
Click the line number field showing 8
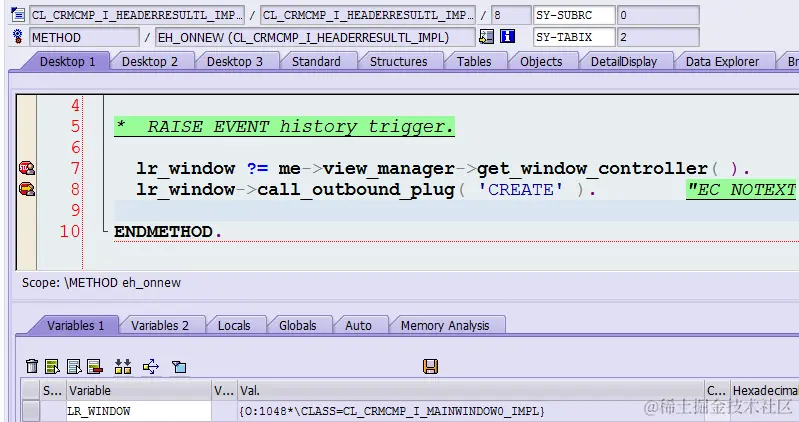tap(511, 15)
